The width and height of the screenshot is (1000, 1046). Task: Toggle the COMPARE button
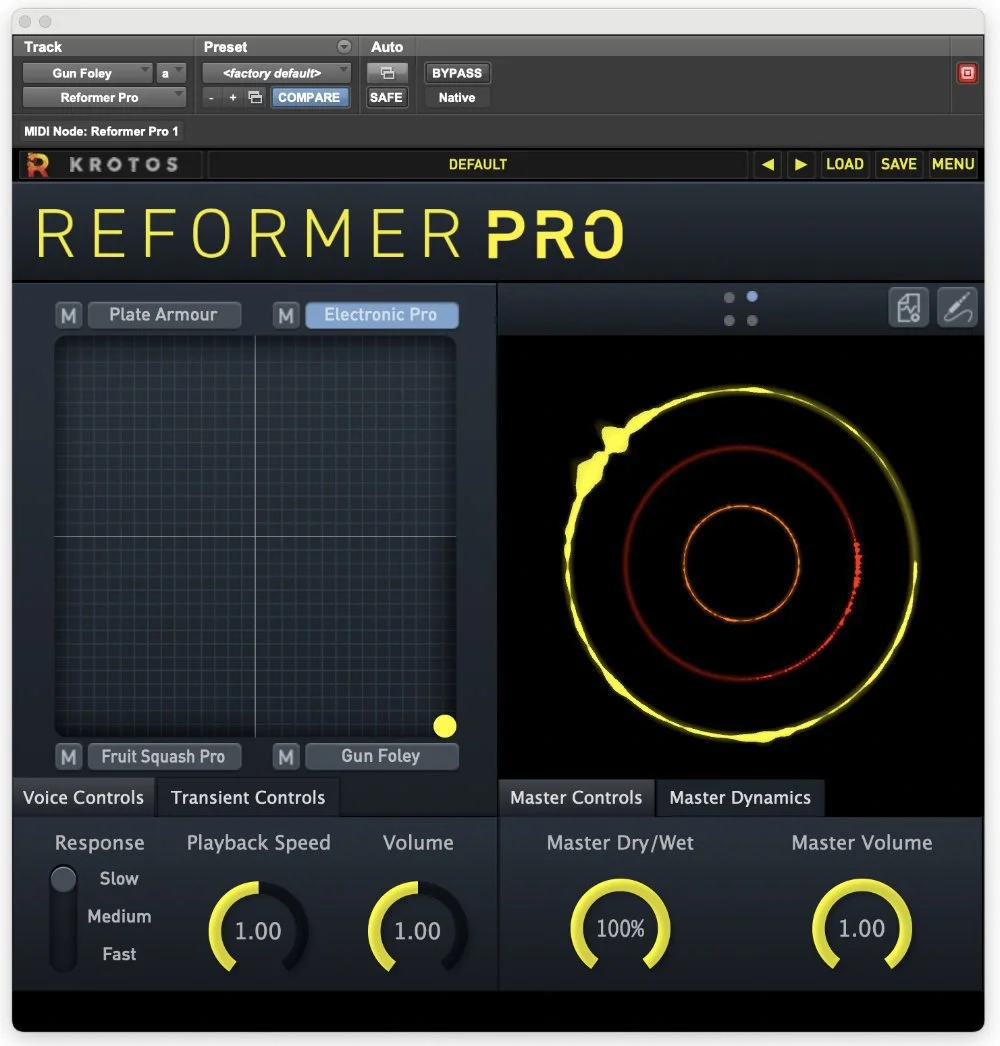309,97
